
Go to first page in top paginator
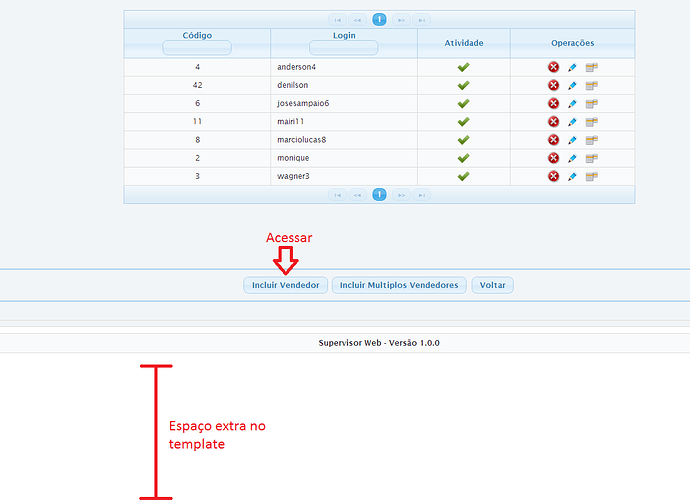point(338,20)
